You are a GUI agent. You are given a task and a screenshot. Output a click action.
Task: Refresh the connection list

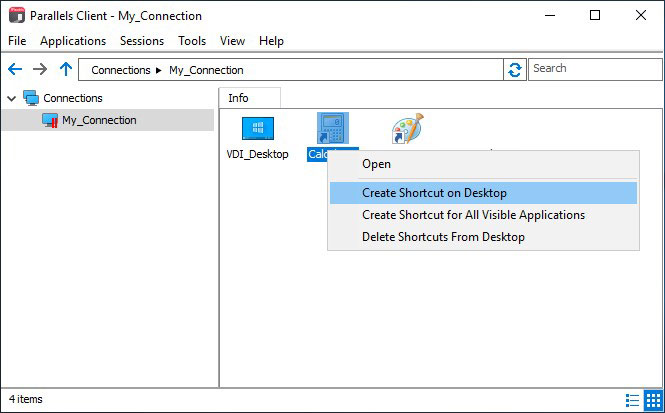[x=515, y=70]
